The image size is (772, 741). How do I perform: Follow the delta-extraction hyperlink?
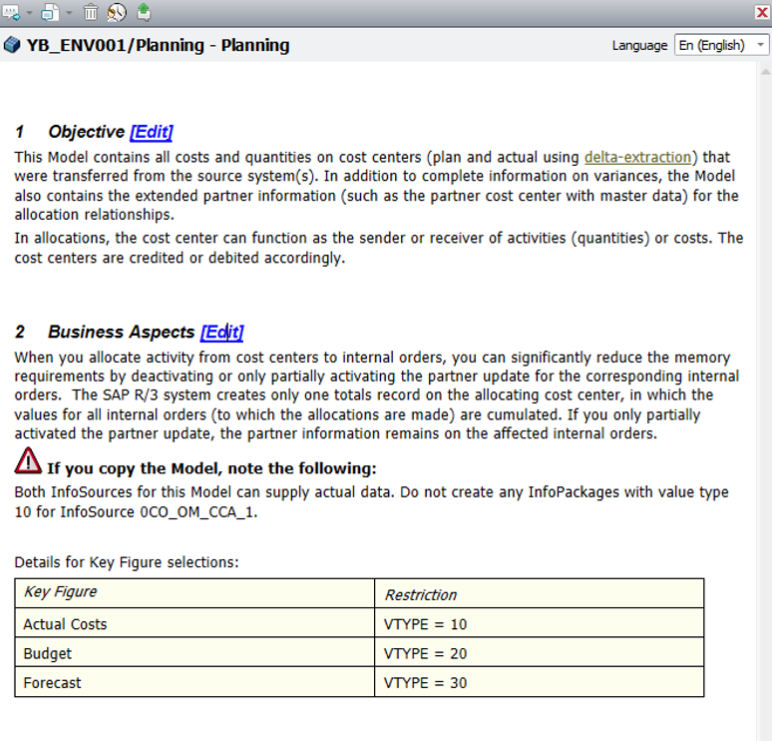pyautogui.click(x=637, y=157)
